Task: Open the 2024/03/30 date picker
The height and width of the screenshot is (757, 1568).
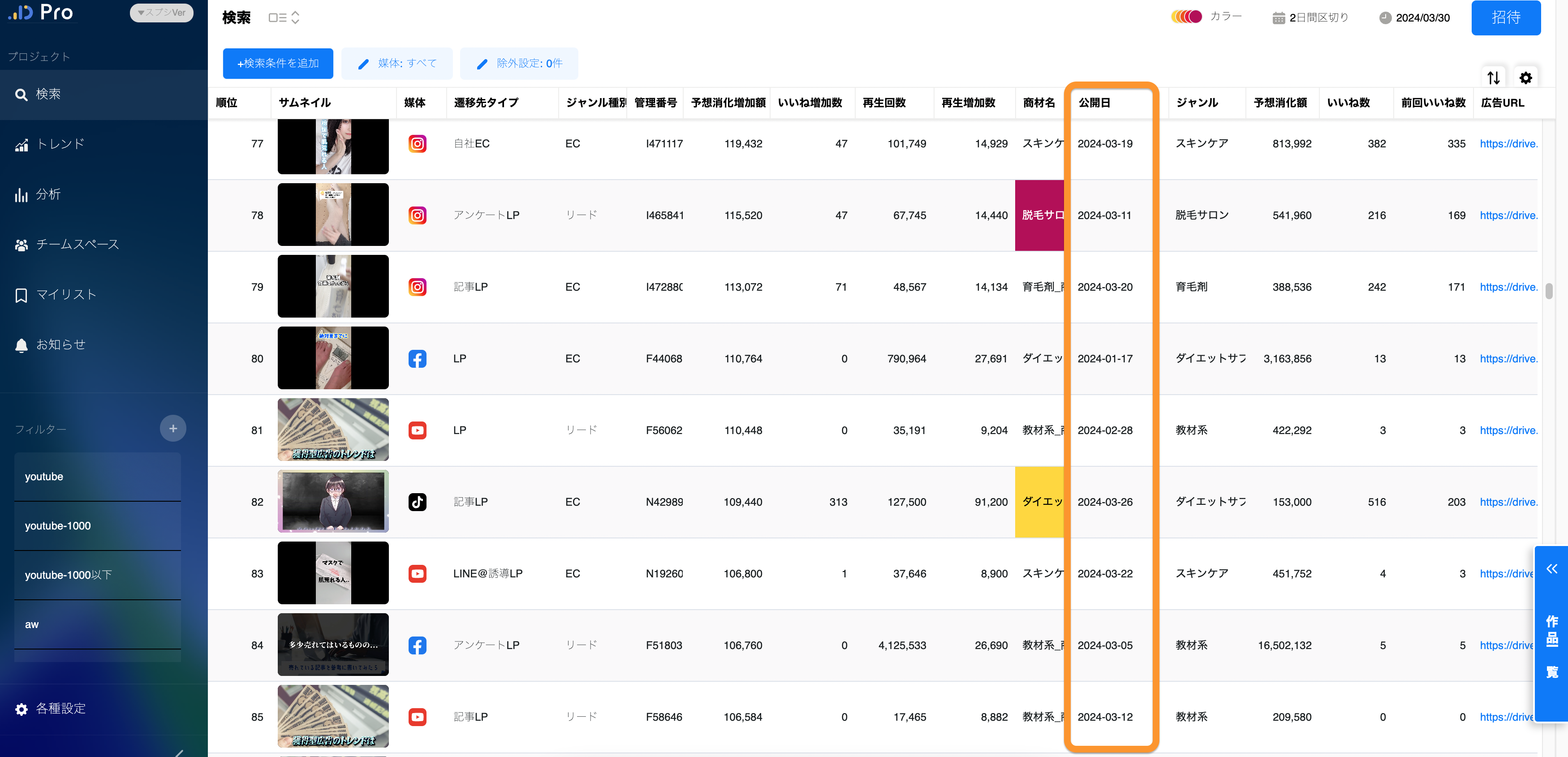Action: point(1414,17)
